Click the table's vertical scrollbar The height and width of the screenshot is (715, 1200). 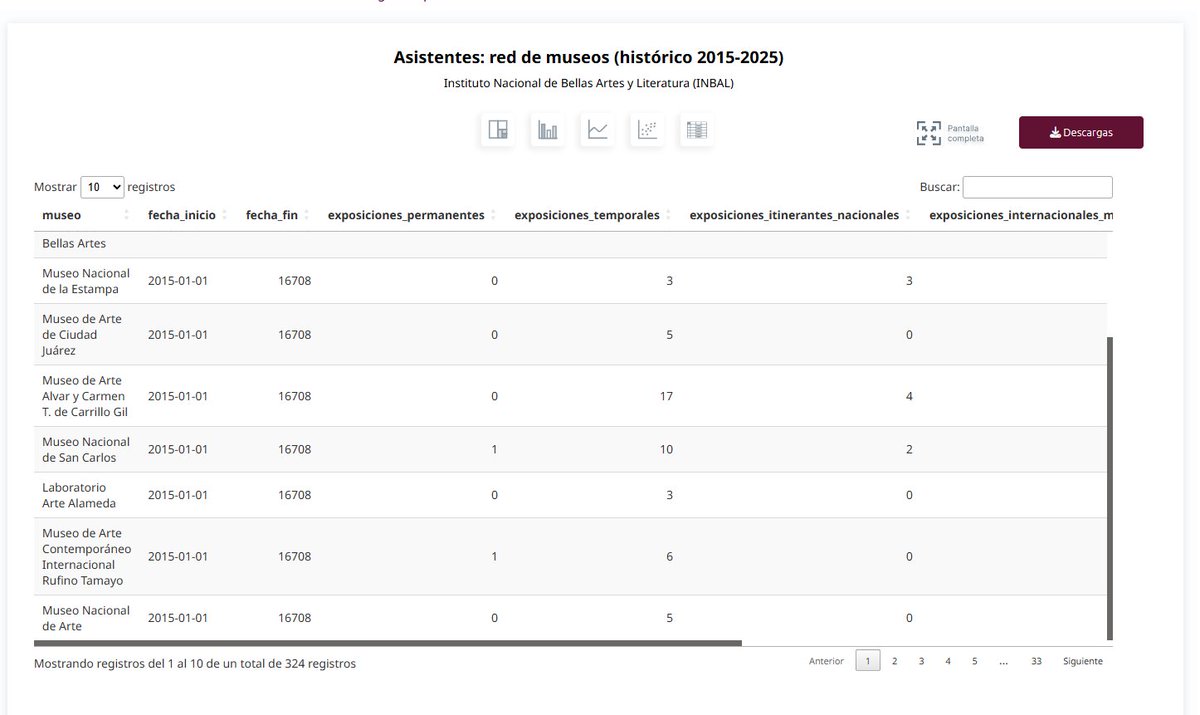[1109, 488]
